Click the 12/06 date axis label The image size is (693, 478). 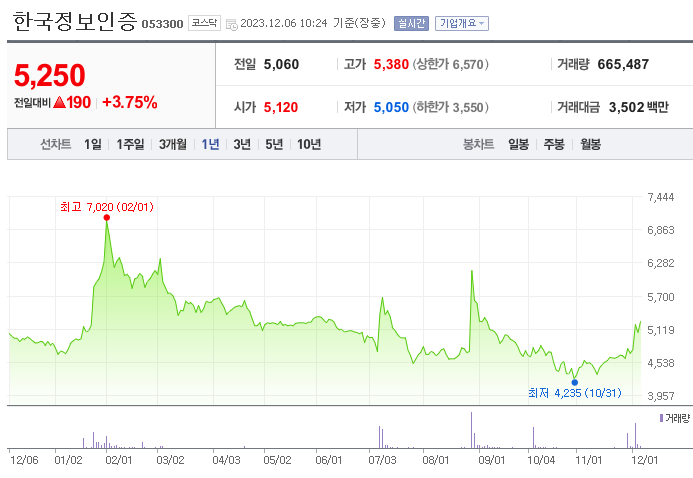point(24,460)
